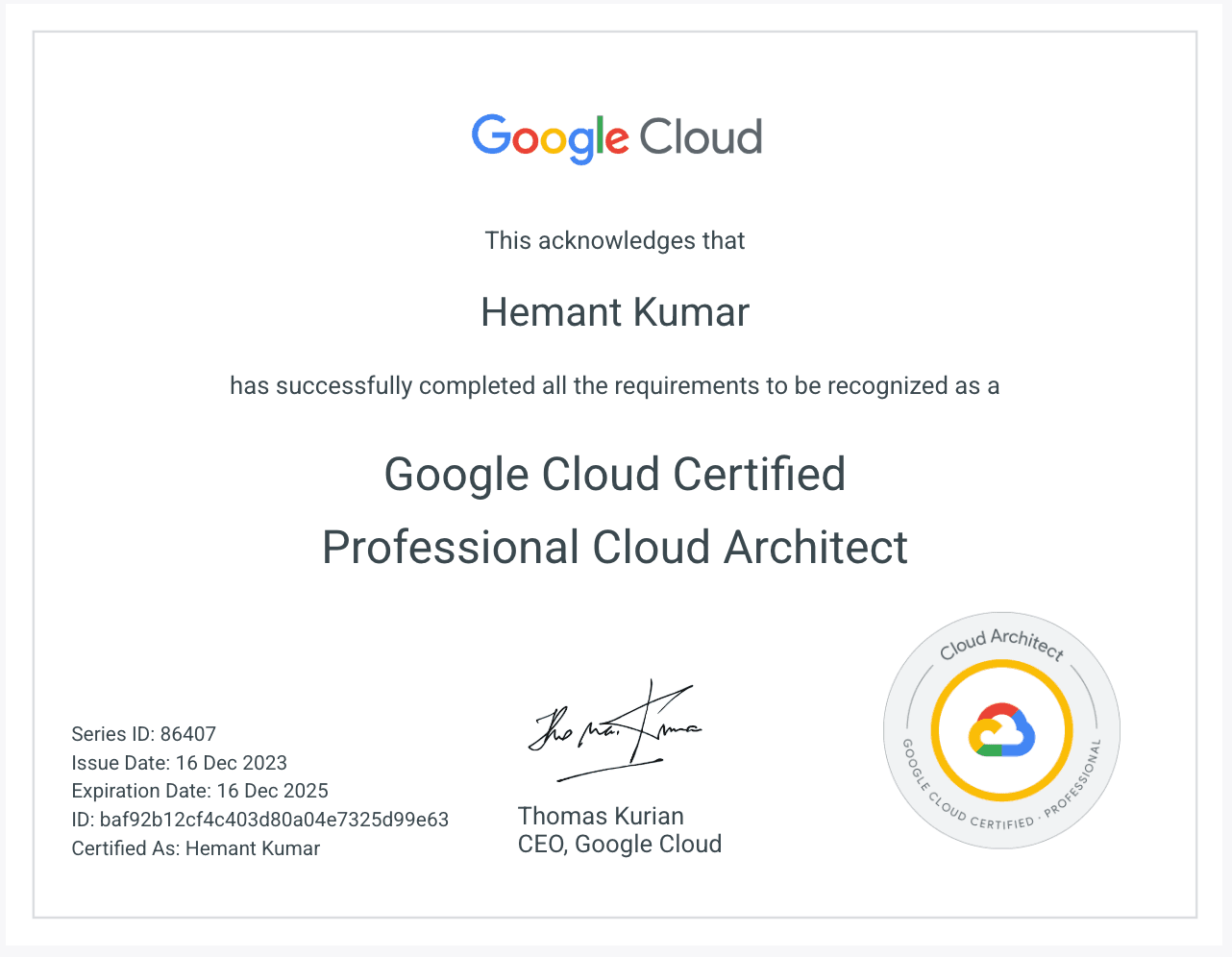
Task: Click the Professional Cloud Architect title
Action: (615, 548)
